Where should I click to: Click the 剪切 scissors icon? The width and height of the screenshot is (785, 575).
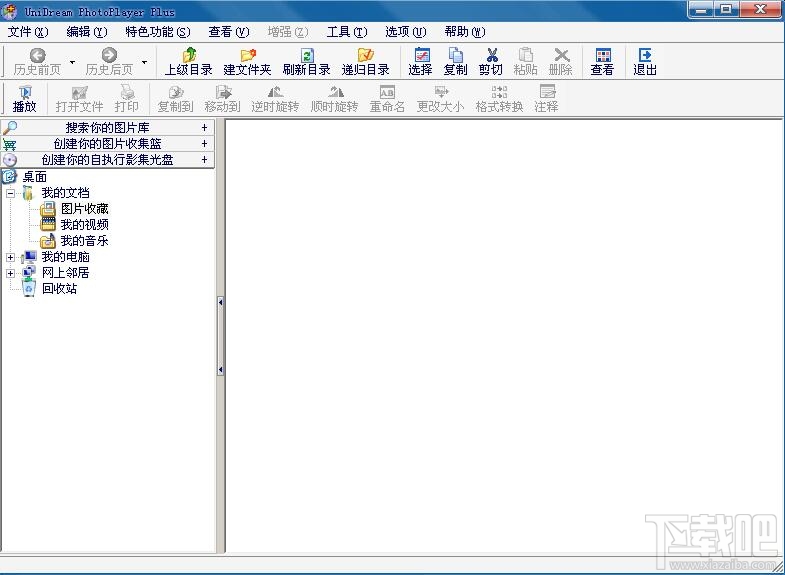[492, 55]
